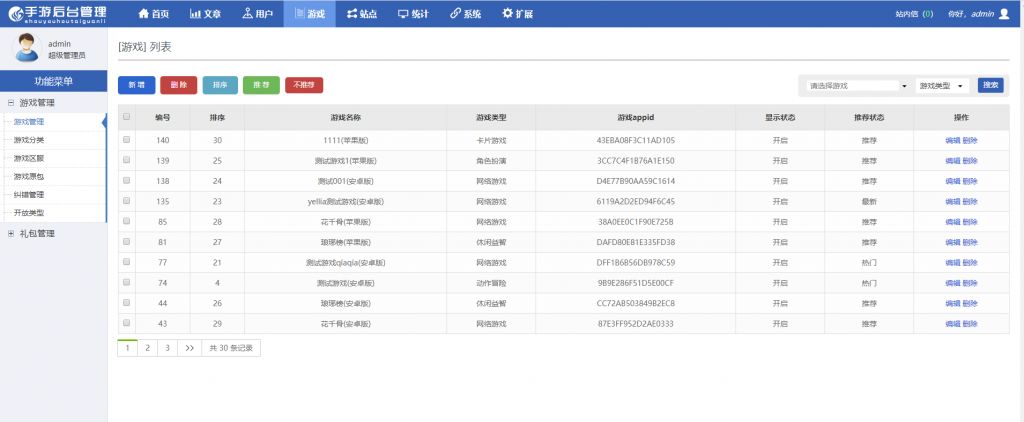Screen dimensions: 1024x422
Task: Delete row 74 测试游戏(安卓版)
Action: click(970, 283)
